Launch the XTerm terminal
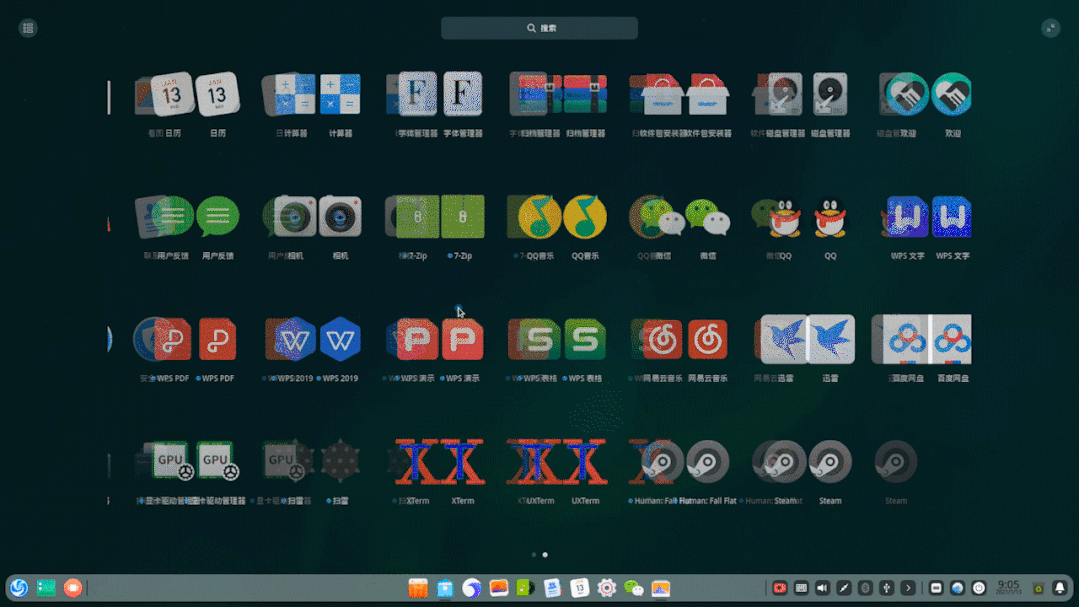Screen dimensions: 1079x607 click(462, 463)
